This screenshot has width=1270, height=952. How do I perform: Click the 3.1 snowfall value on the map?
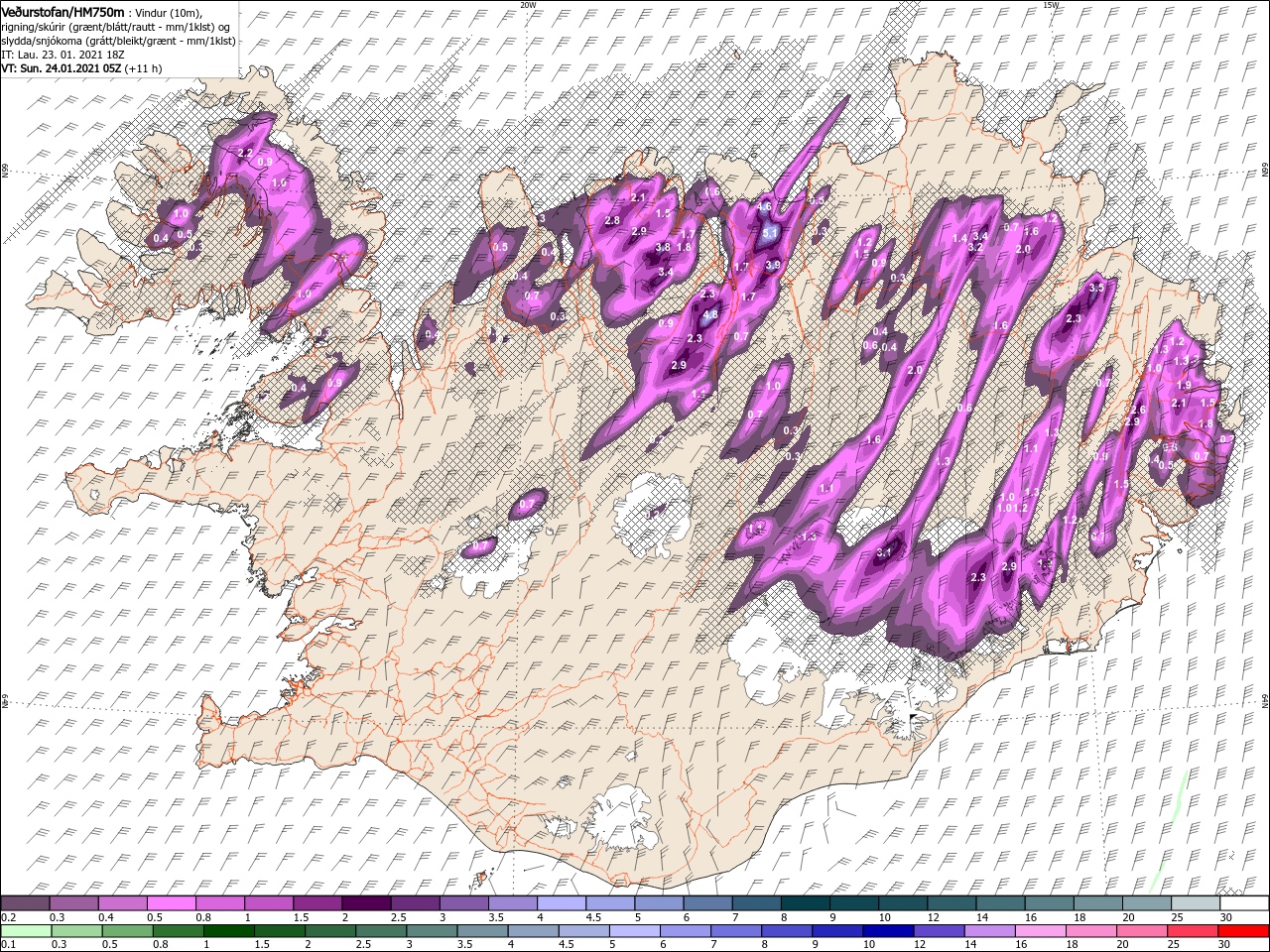pyautogui.click(x=885, y=551)
